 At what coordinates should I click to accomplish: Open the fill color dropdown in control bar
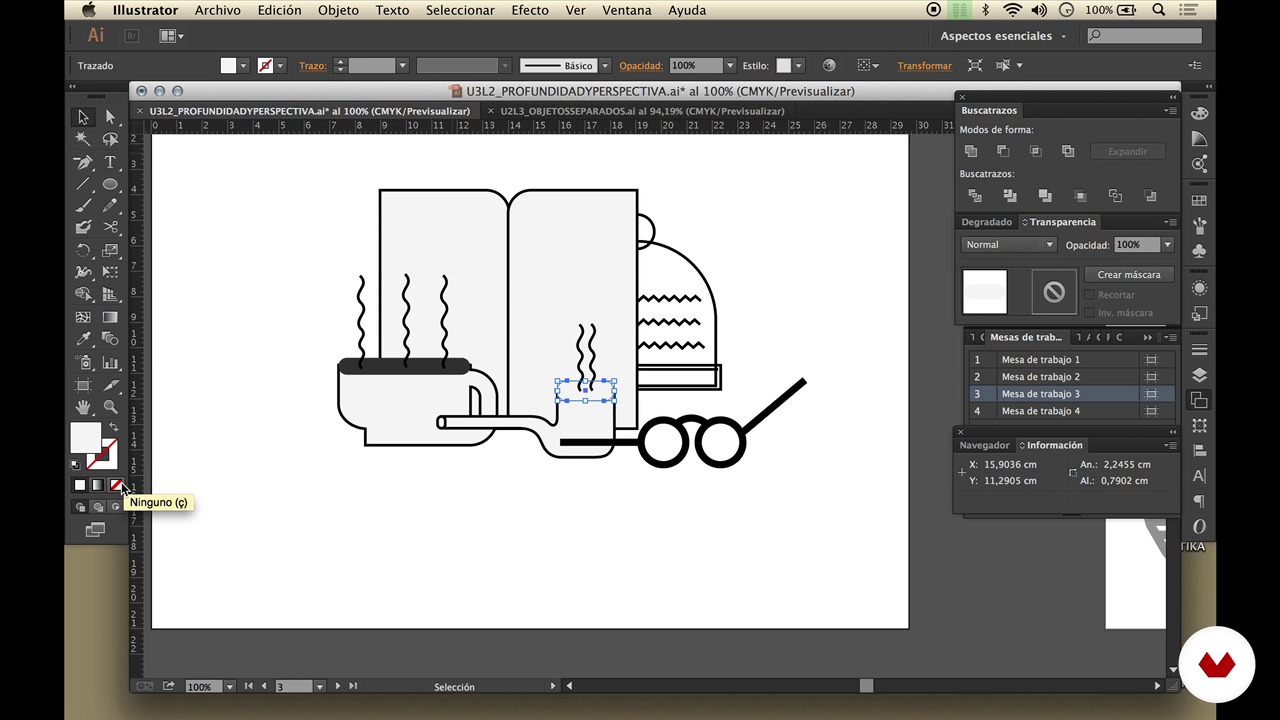tap(243, 66)
